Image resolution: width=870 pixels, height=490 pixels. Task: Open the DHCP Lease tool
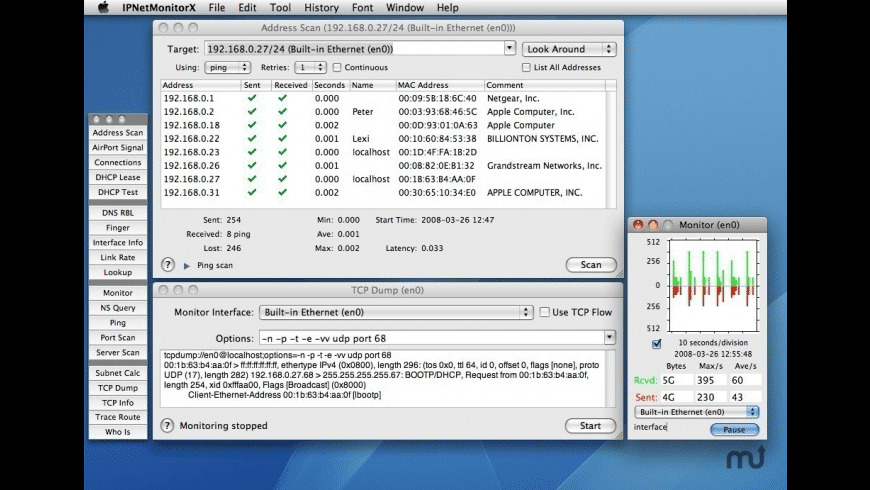tap(118, 177)
